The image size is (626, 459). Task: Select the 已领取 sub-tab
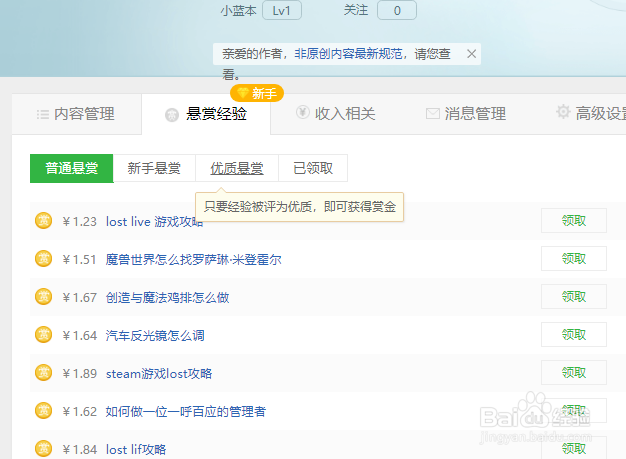point(313,168)
